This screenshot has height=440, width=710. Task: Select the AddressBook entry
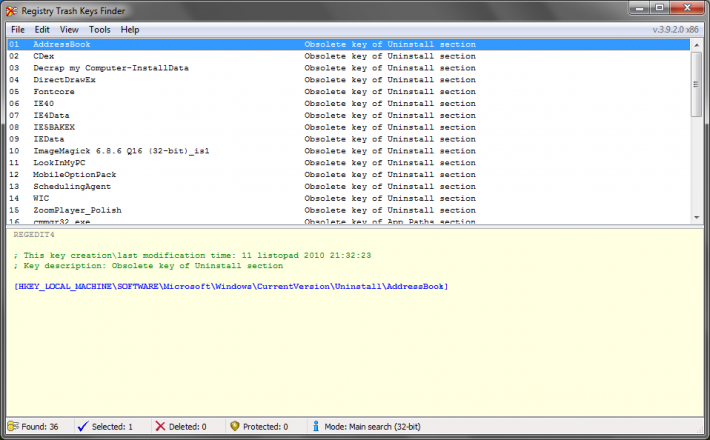click(349, 44)
